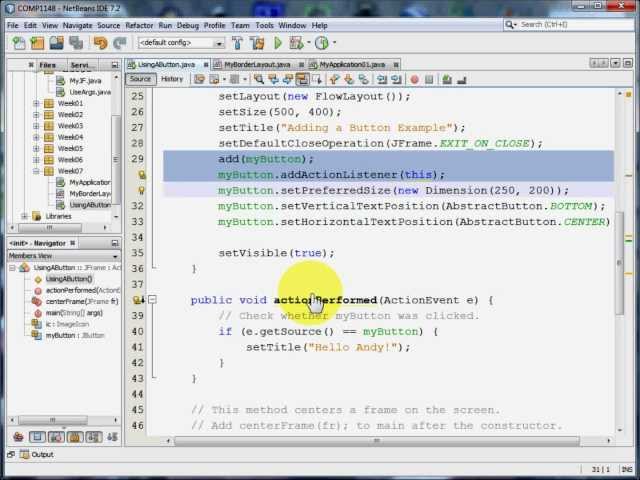The image size is (640, 480).
Task: Expand the Week01 folder node
Action: [x=36, y=104]
